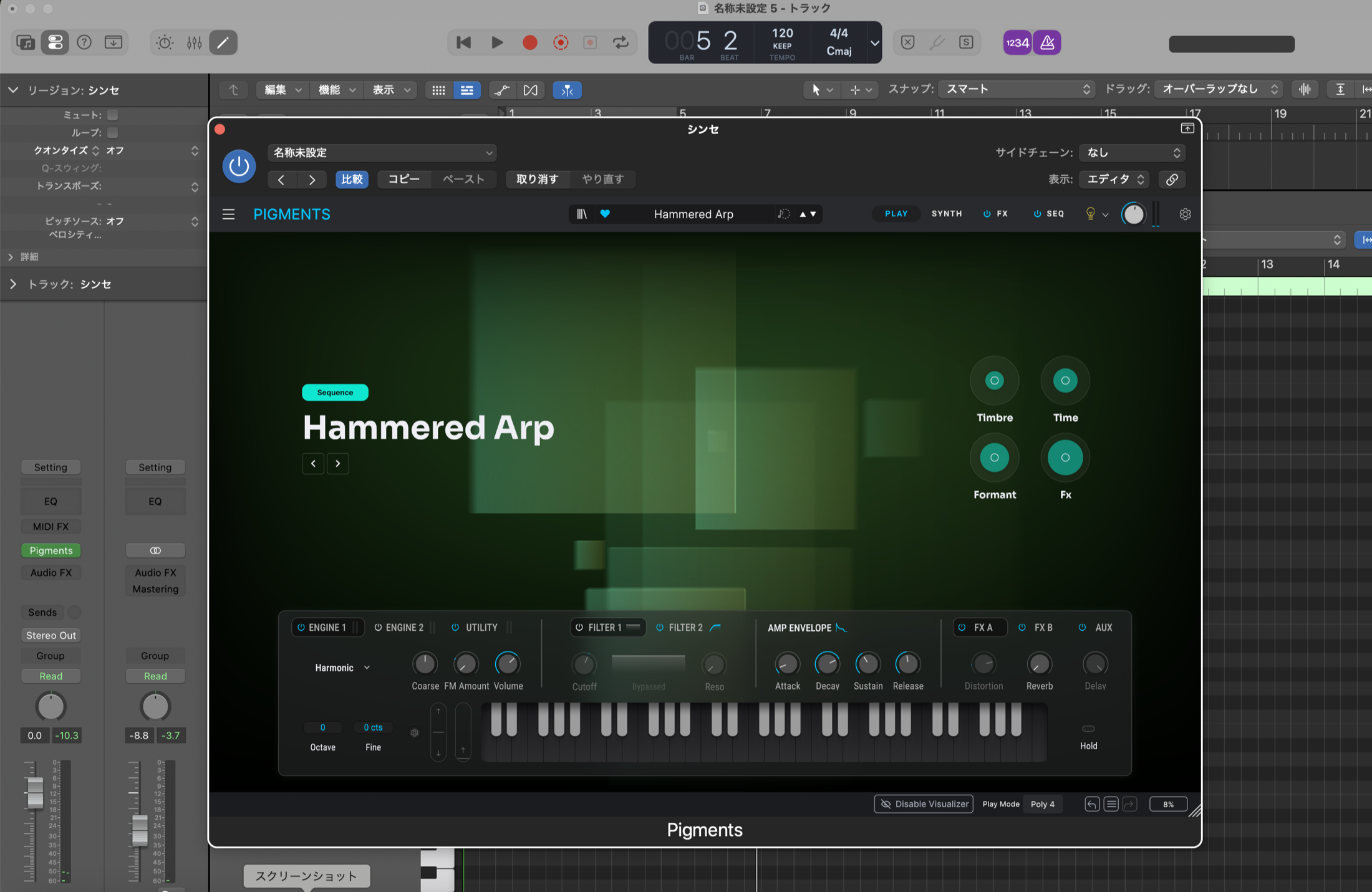Image resolution: width=1372 pixels, height=892 pixels.
Task: Open the Library browser icon
Action: (x=26, y=42)
